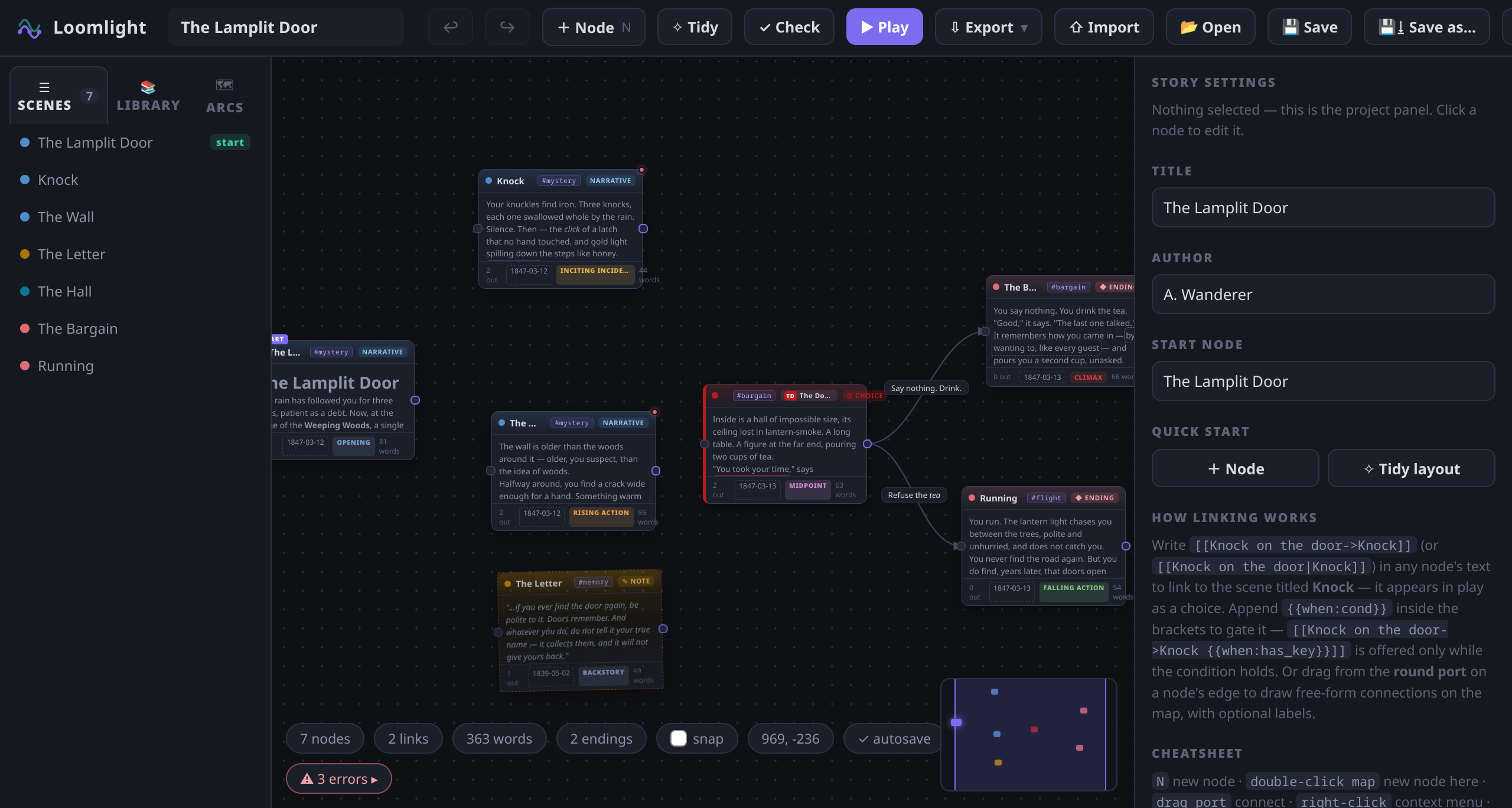The height and width of the screenshot is (808, 1512).
Task: Expand the 3 errors panel
Action: (x=338, y=778)
